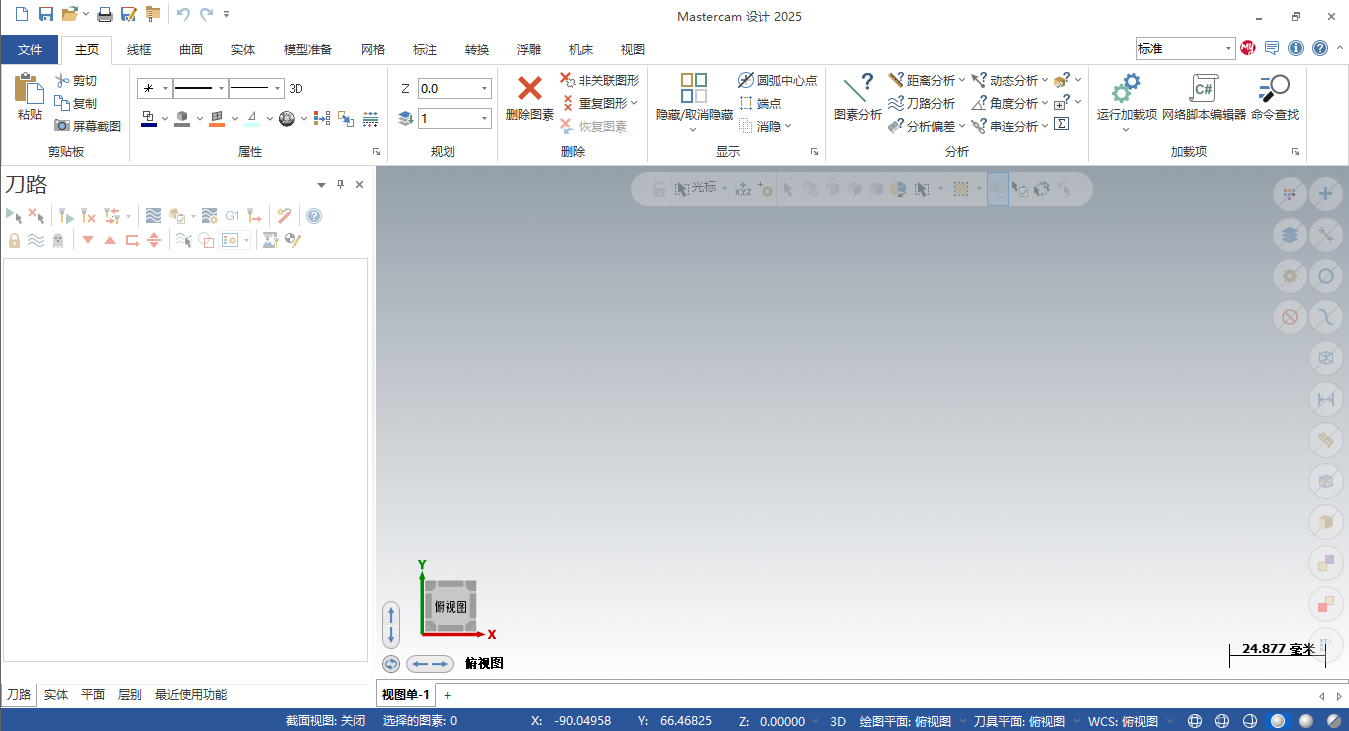Click the 剪切 (Cut) scissors icon

(x=62, y=81)
